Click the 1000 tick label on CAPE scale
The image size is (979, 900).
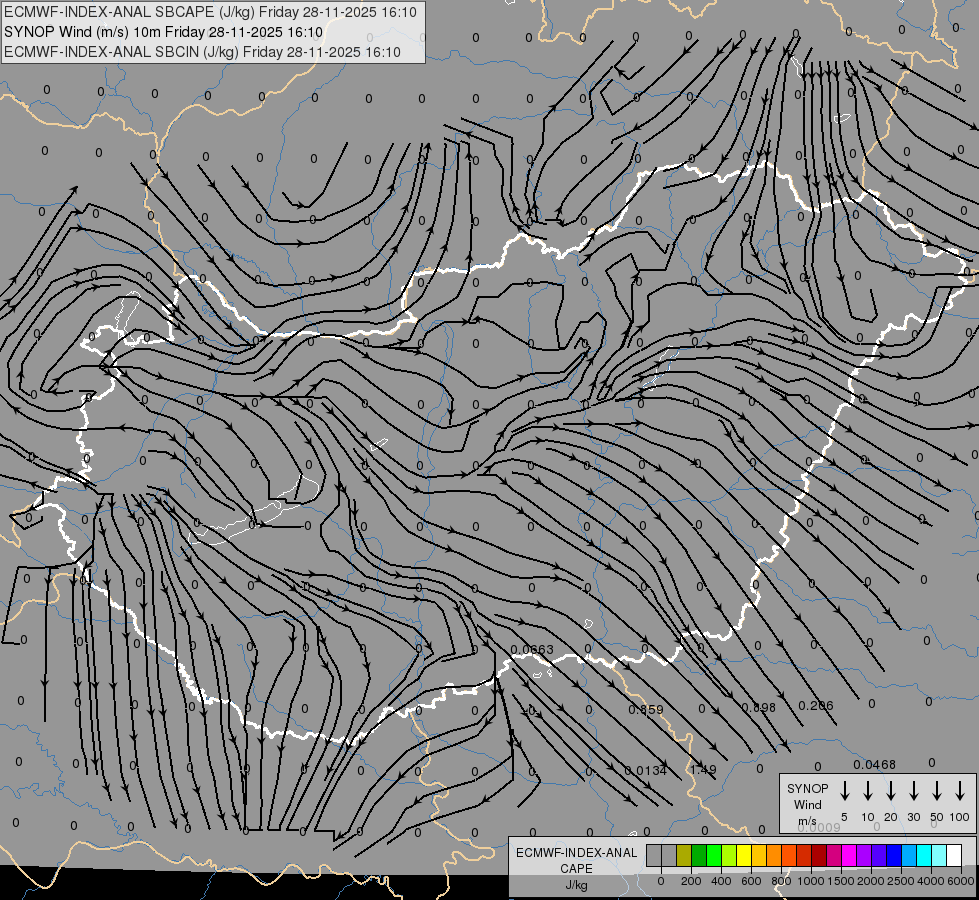[810, 881]
